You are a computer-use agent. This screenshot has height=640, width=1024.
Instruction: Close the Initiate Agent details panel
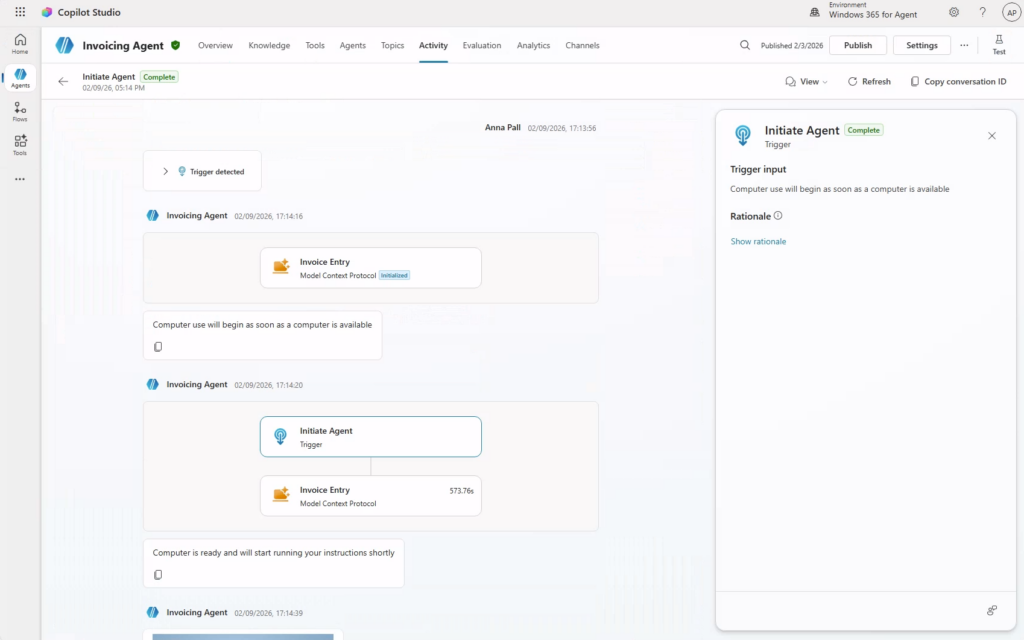[992, 136]
